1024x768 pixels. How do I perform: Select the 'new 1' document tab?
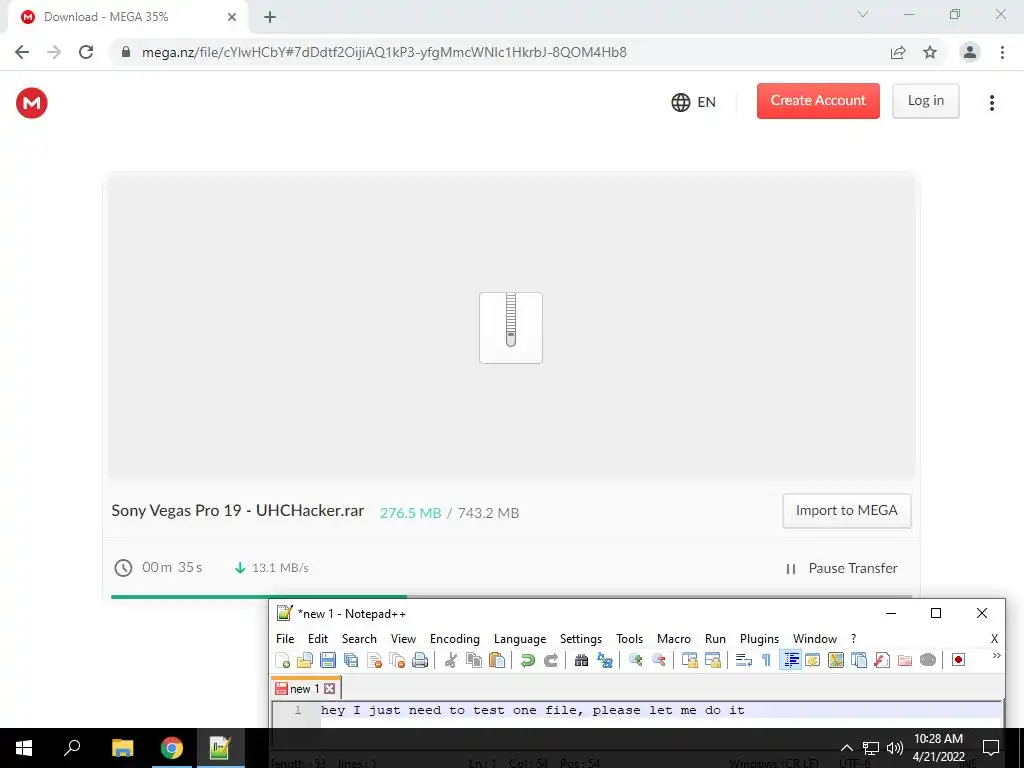(x=305, y=688)
